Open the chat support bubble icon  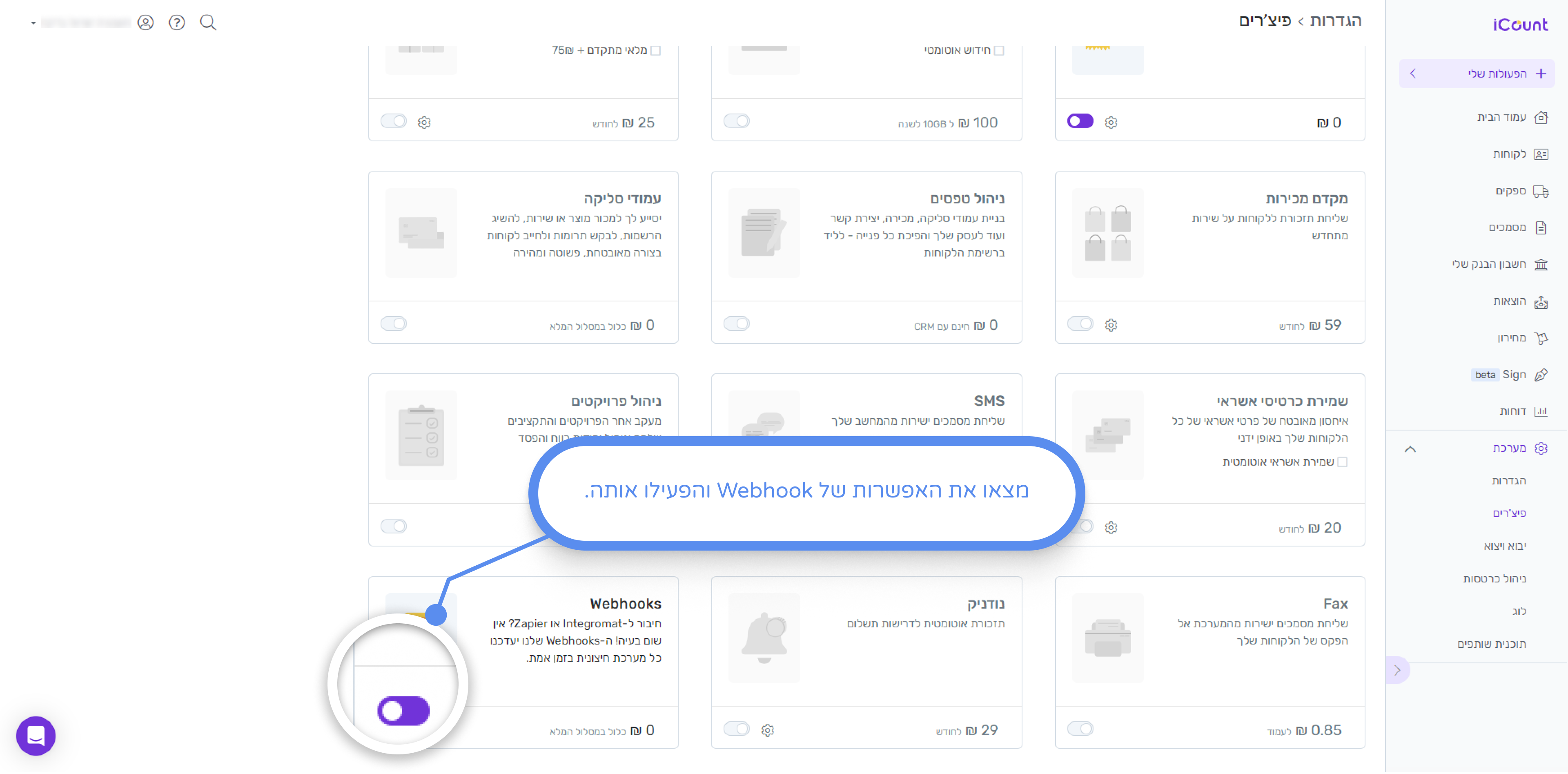pyautogui.click(x=36, y=736)
